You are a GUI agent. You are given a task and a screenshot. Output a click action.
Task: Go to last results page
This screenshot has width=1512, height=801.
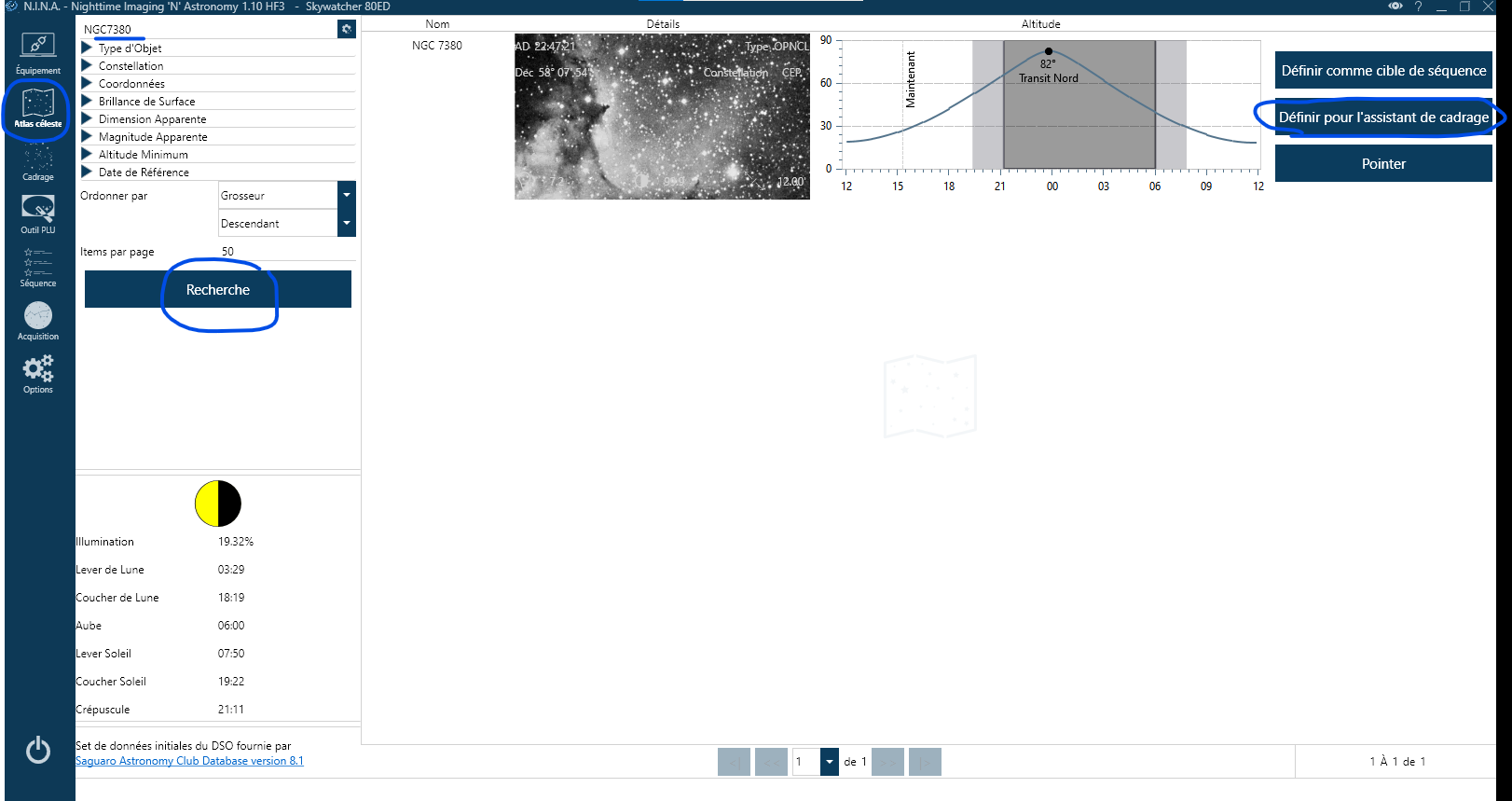coord(925,762)
